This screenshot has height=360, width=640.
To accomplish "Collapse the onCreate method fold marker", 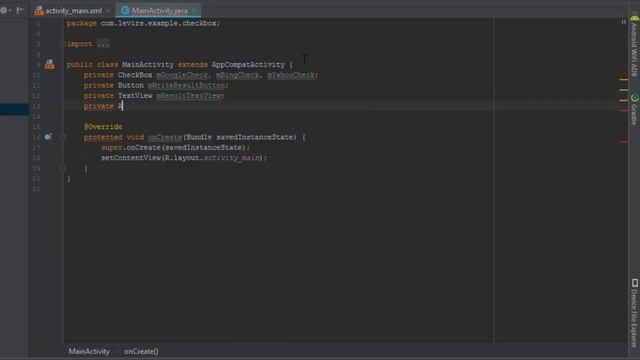I will (62, 137).
